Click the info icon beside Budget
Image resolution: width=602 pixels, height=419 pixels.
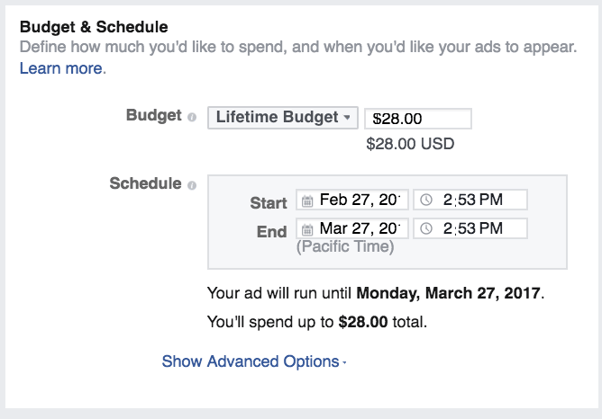(x=191, y=117)
